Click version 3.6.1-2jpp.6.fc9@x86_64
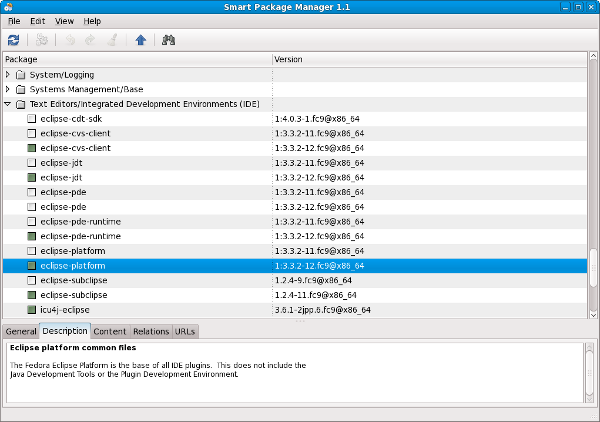600x422 pixels. pos(322,310)
